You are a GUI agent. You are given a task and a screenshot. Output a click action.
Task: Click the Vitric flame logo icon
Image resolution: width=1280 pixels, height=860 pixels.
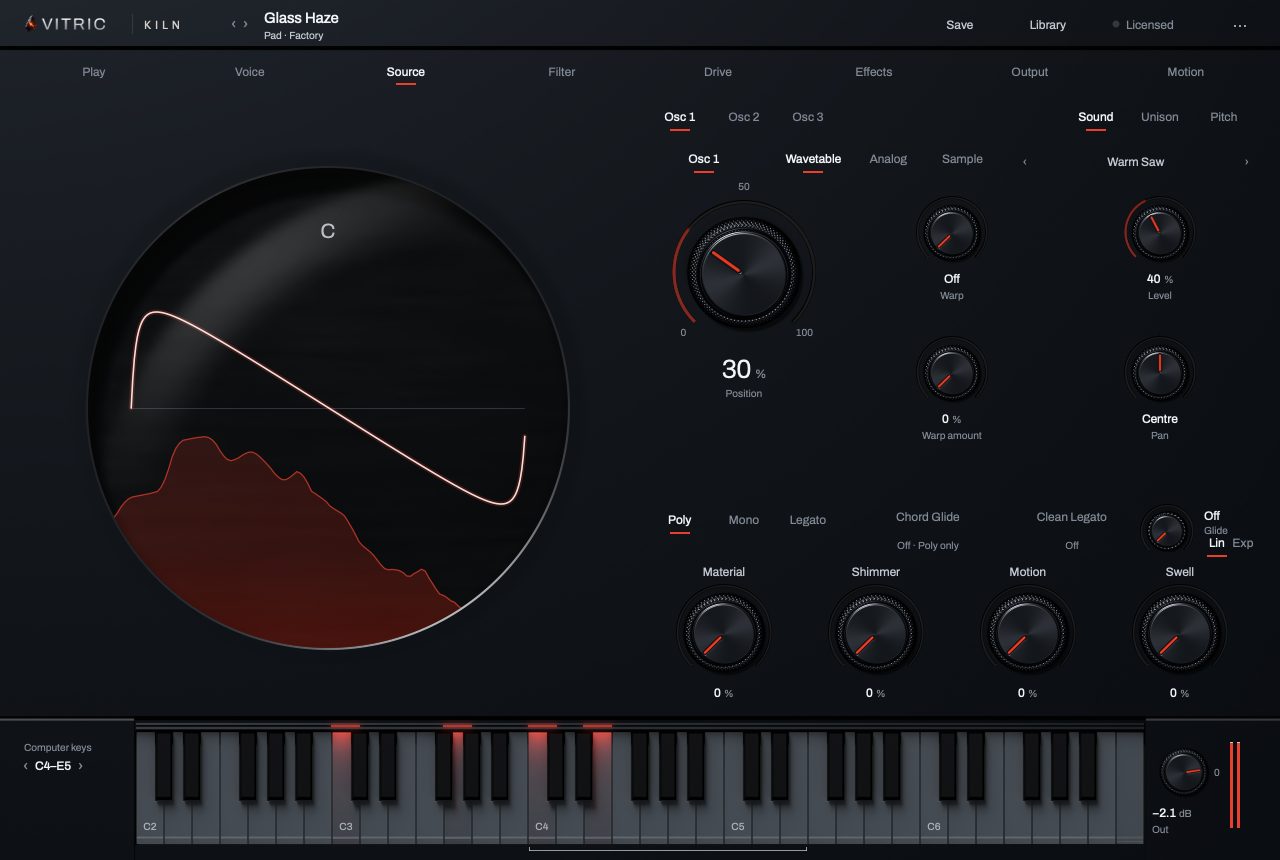pos(30,24)
